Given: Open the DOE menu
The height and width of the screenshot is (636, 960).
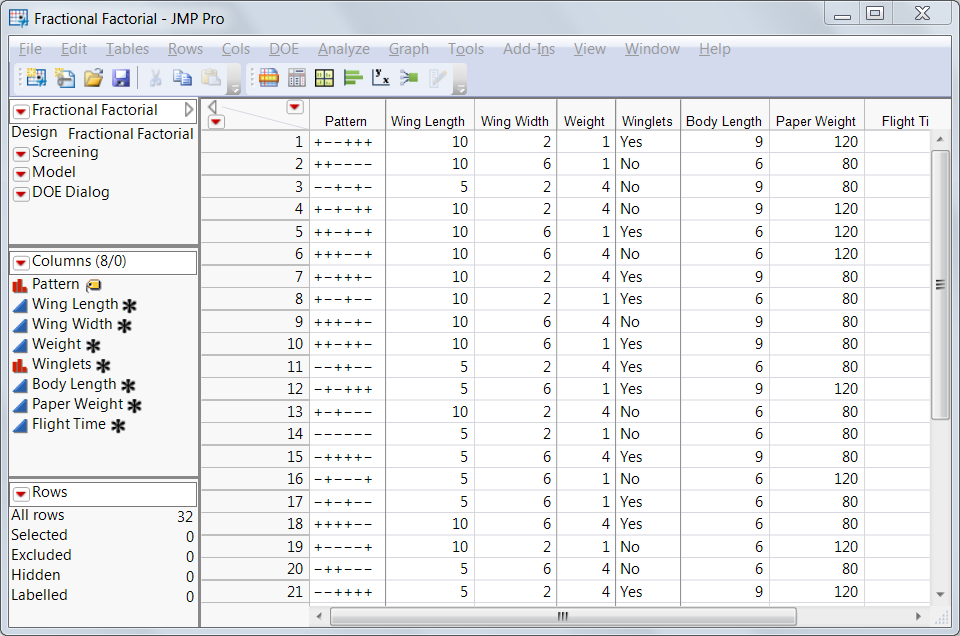Looking at the screenshot, I should point(284,49).
